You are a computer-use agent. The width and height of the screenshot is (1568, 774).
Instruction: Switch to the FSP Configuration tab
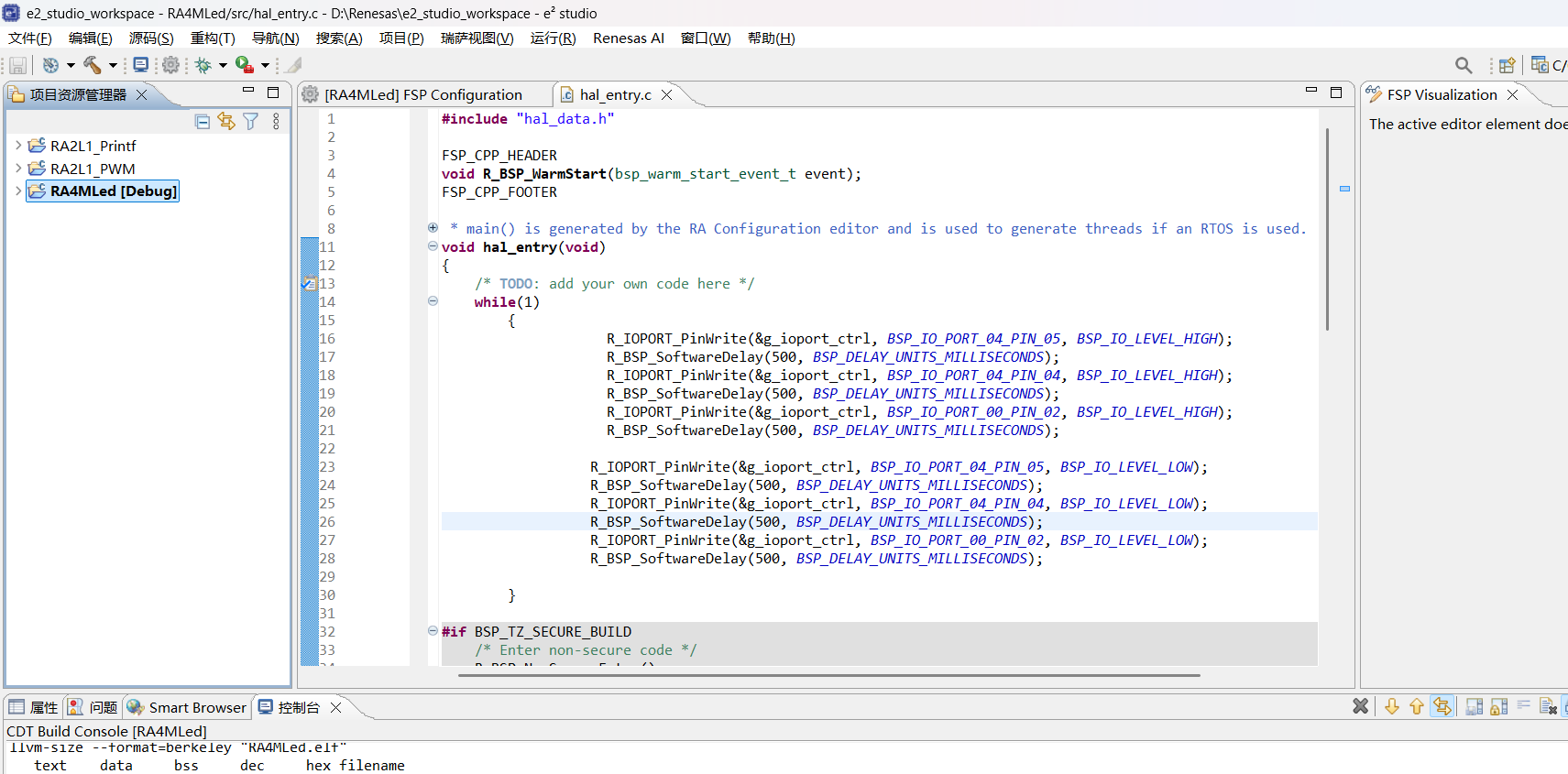point(423,94)
